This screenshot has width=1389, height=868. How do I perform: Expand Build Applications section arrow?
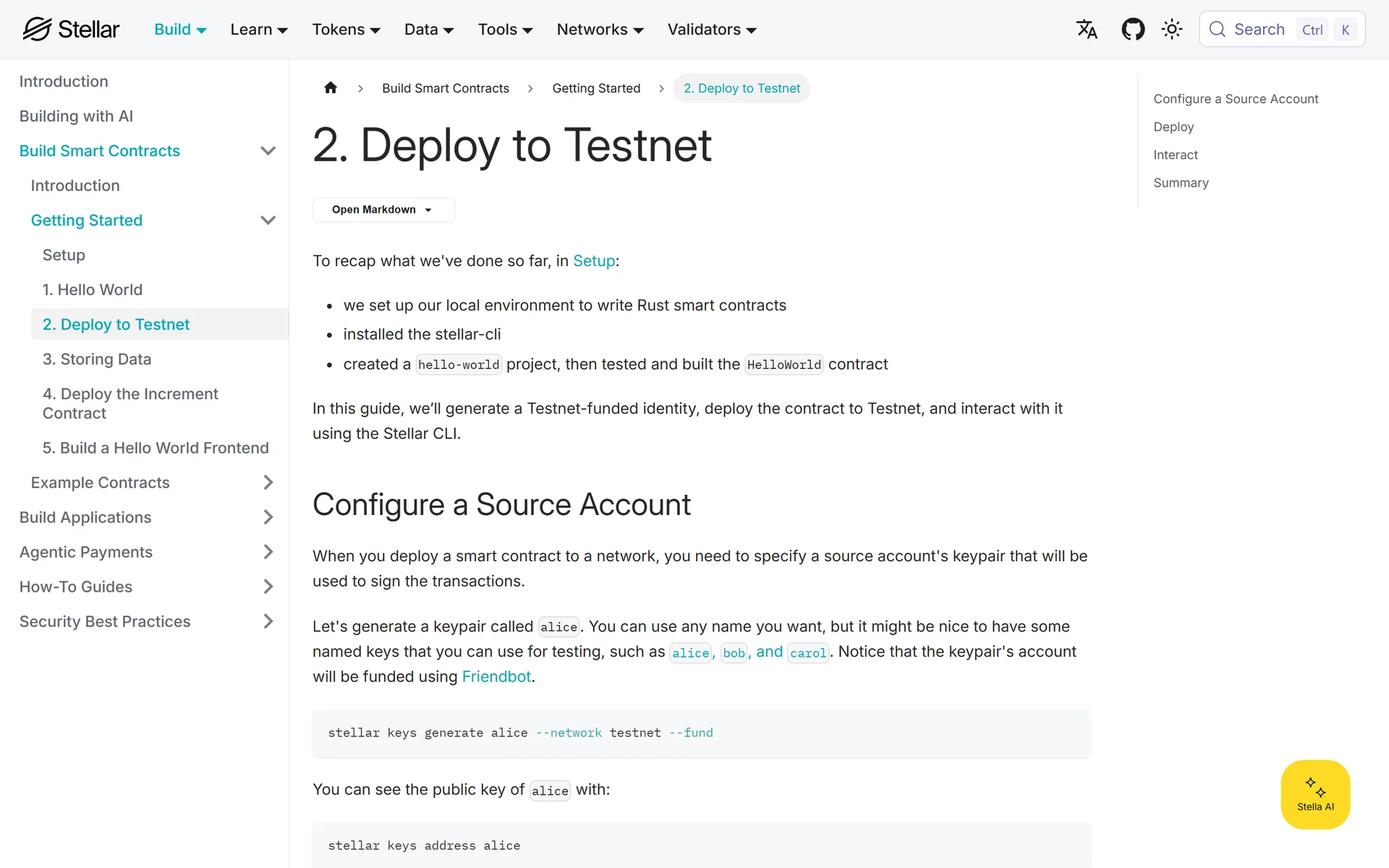coord(268,517)
